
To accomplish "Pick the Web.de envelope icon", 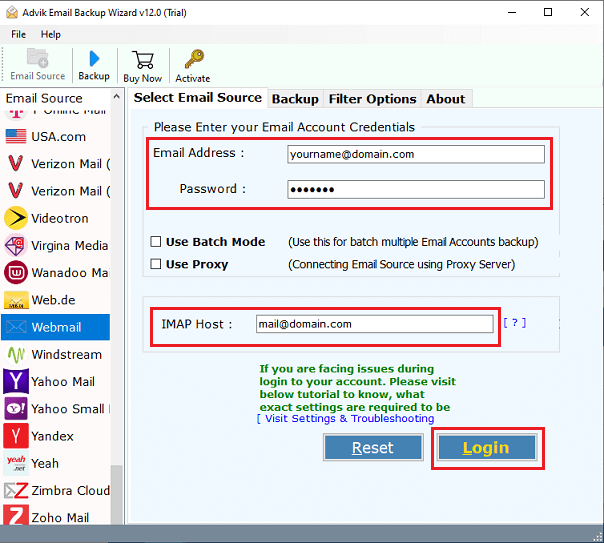I will click(x=16, y=300).
